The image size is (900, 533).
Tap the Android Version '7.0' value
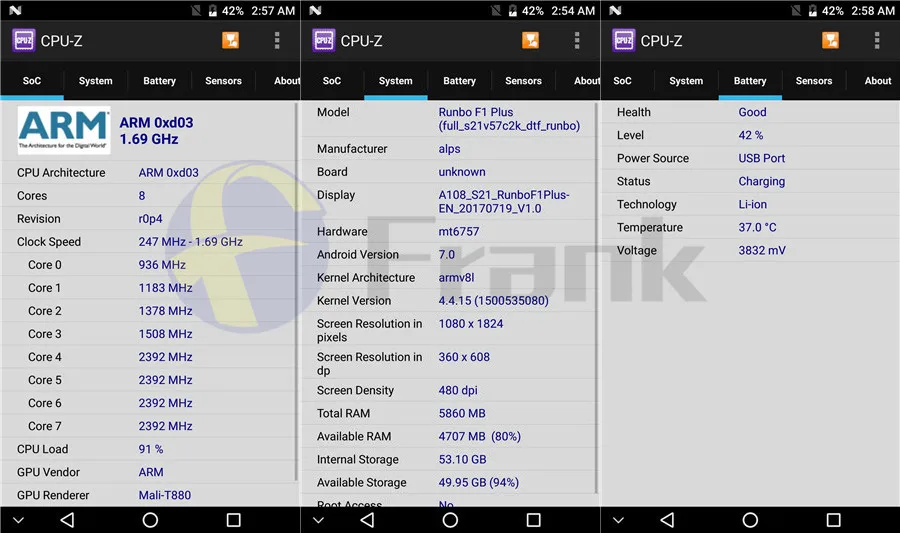point(447,254)
